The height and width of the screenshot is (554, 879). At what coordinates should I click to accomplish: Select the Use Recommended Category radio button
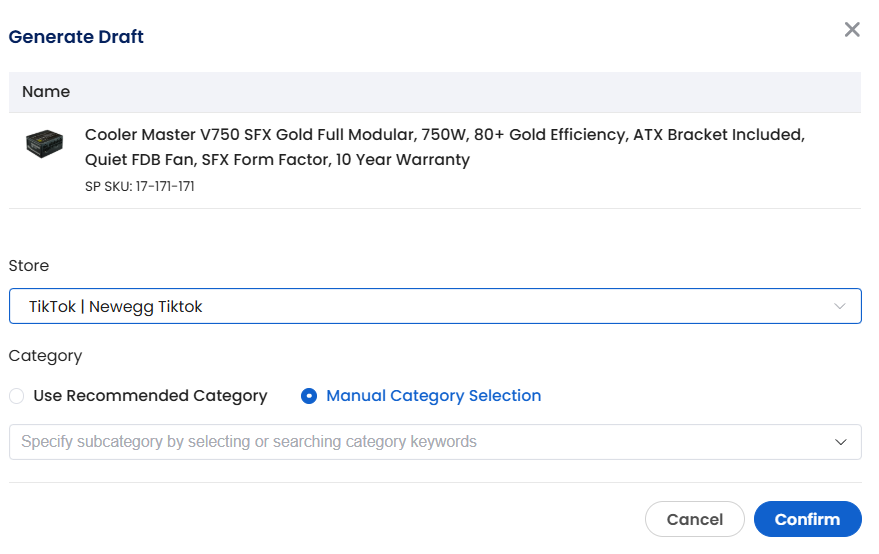tap(17, 396)
